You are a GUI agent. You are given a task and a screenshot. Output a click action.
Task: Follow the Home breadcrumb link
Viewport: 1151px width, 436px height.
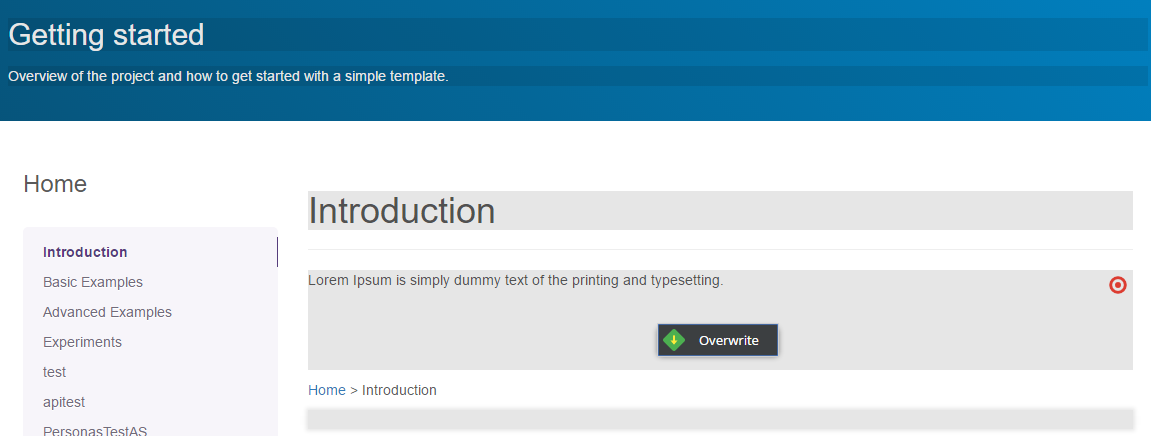[326, 390]
